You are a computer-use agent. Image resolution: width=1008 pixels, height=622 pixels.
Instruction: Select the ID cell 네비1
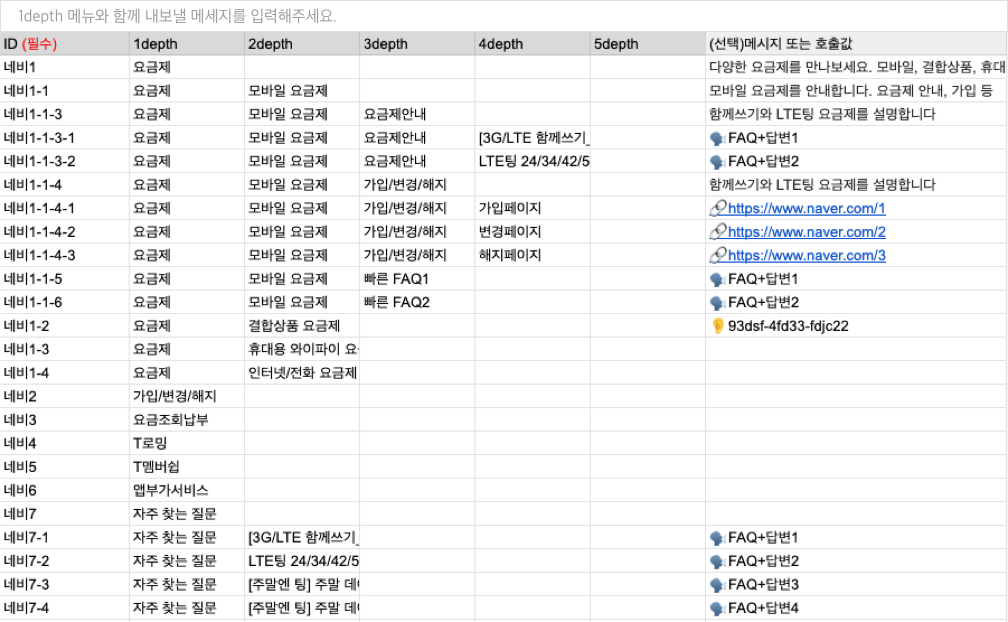click(x=64, y=67)
